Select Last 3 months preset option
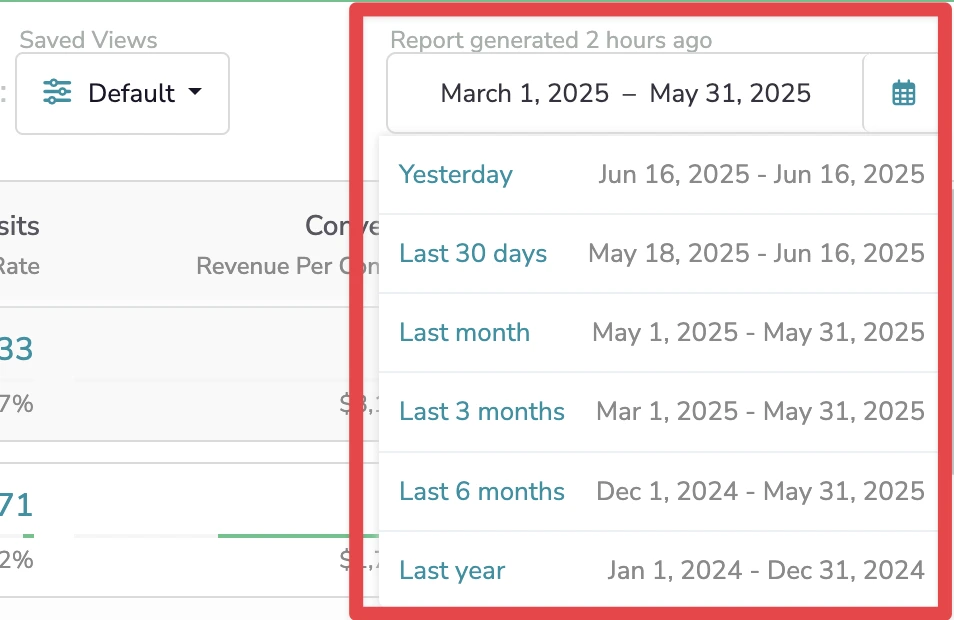The width and height of the screenshot is (954, 620). [x=482, y=411]
